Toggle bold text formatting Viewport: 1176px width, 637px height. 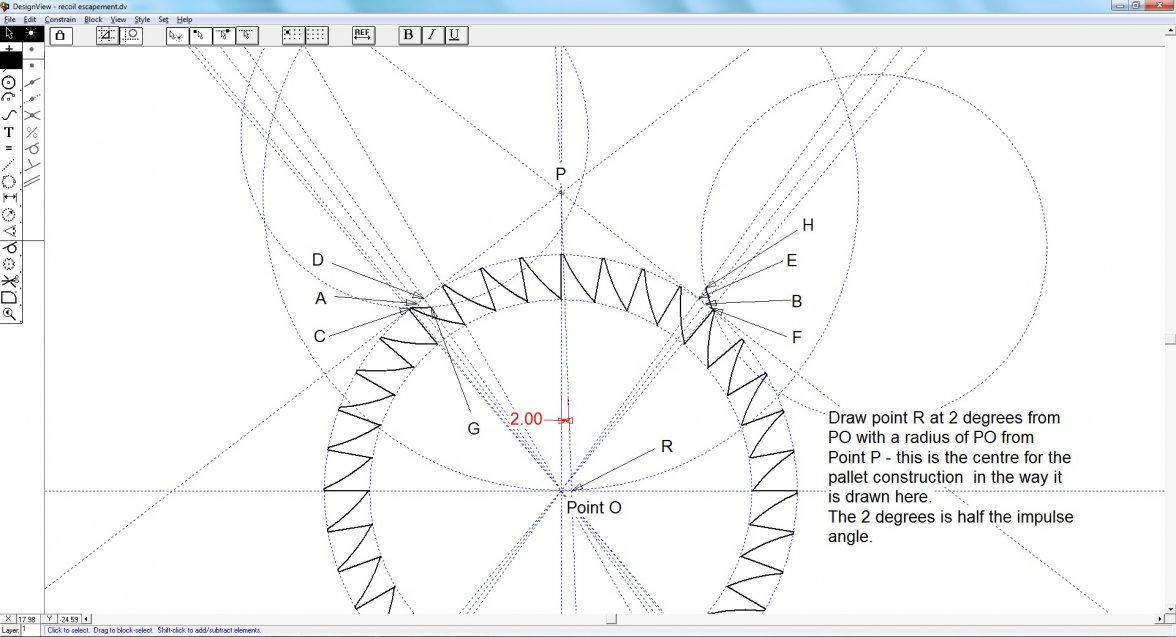click(408, 35)
